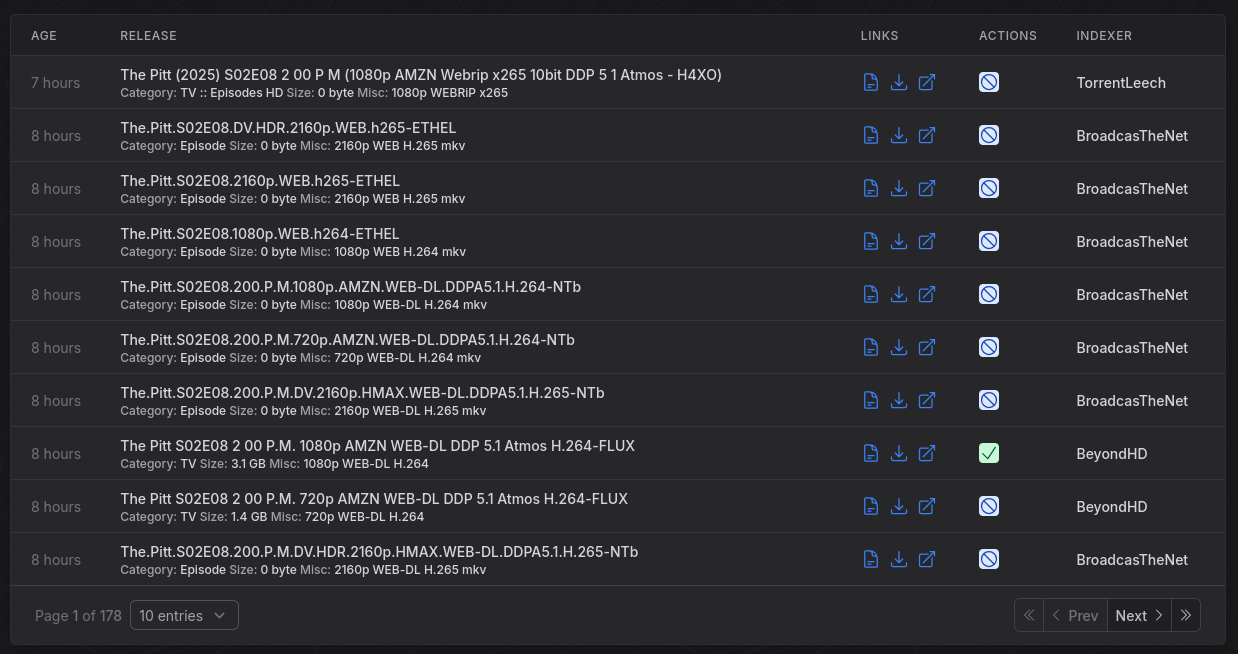
Task: Click The.Pitt.S02E08.1080p.WEB.h264-ETHEL title
Action: (x=260, y=234)
